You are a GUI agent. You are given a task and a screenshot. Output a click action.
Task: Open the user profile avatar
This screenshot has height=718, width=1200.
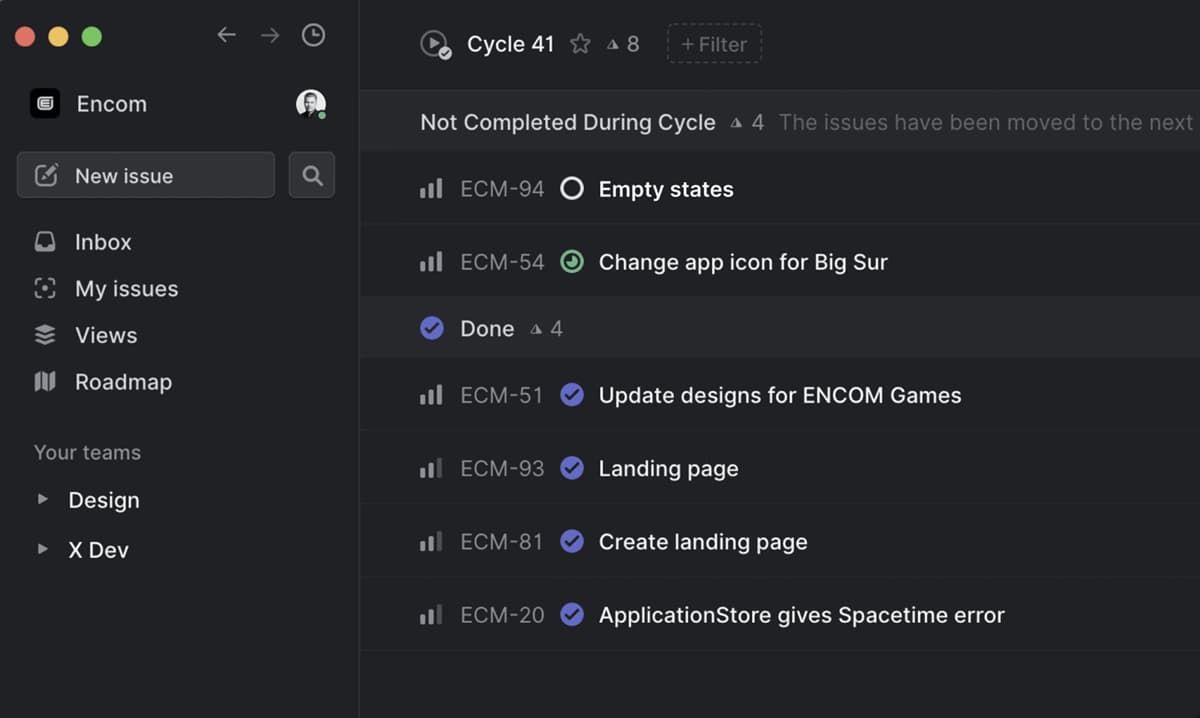pyautogui.click(x=310, y=103)
